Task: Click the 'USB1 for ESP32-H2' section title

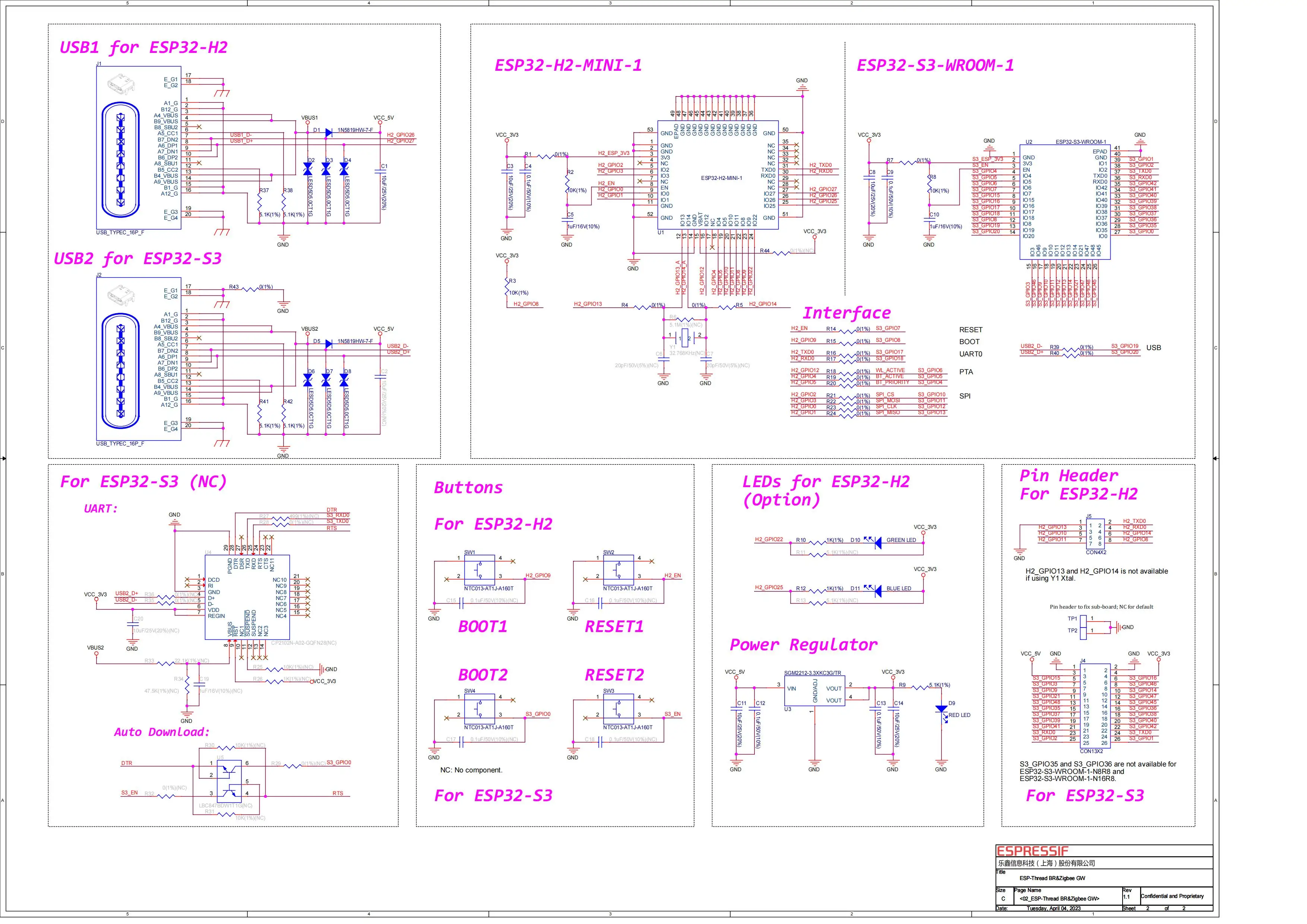Action: [x=143, y=47]
